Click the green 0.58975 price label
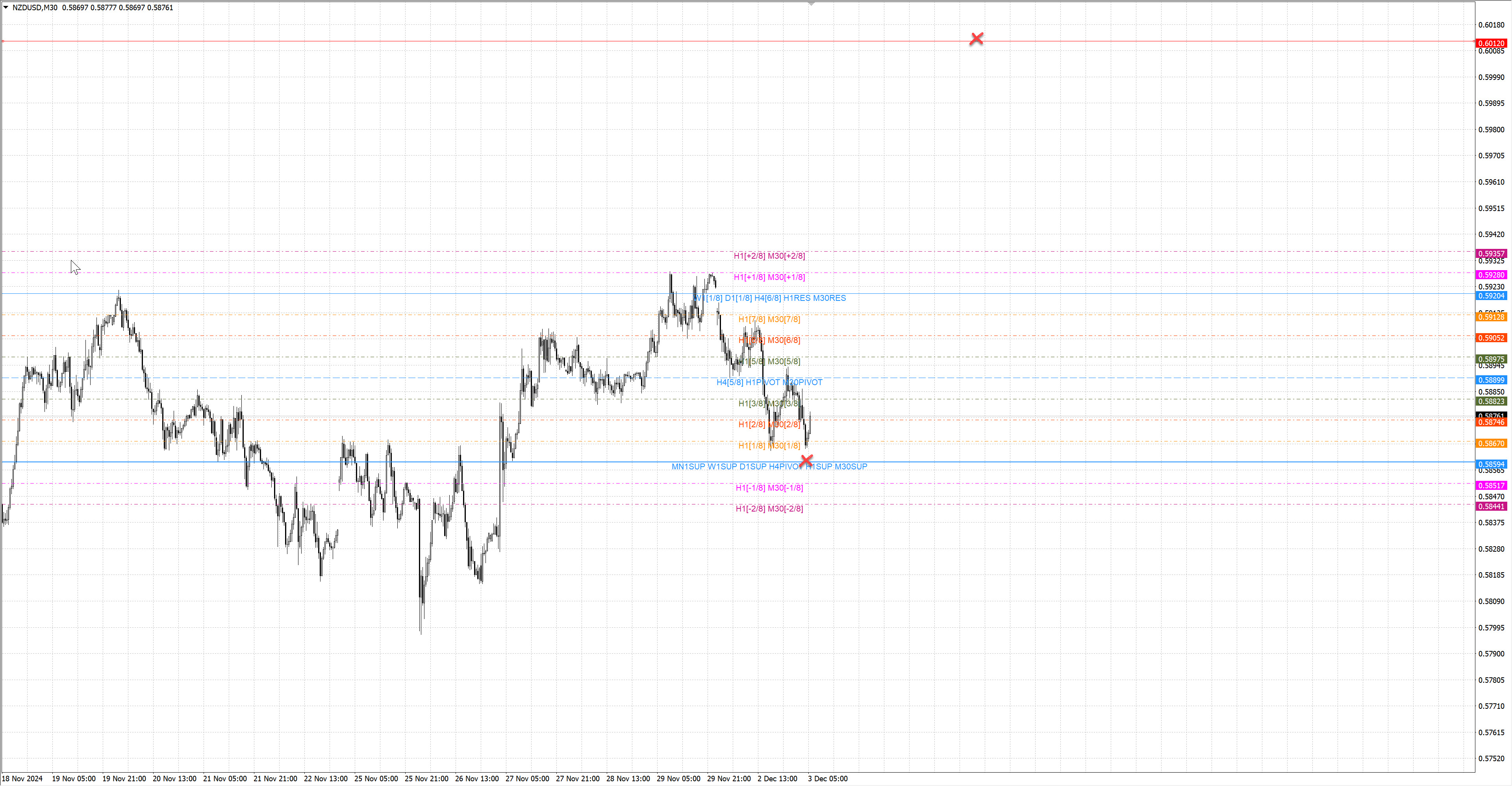The width and height of the screenshot is (1512, 786). [1491, 359]
